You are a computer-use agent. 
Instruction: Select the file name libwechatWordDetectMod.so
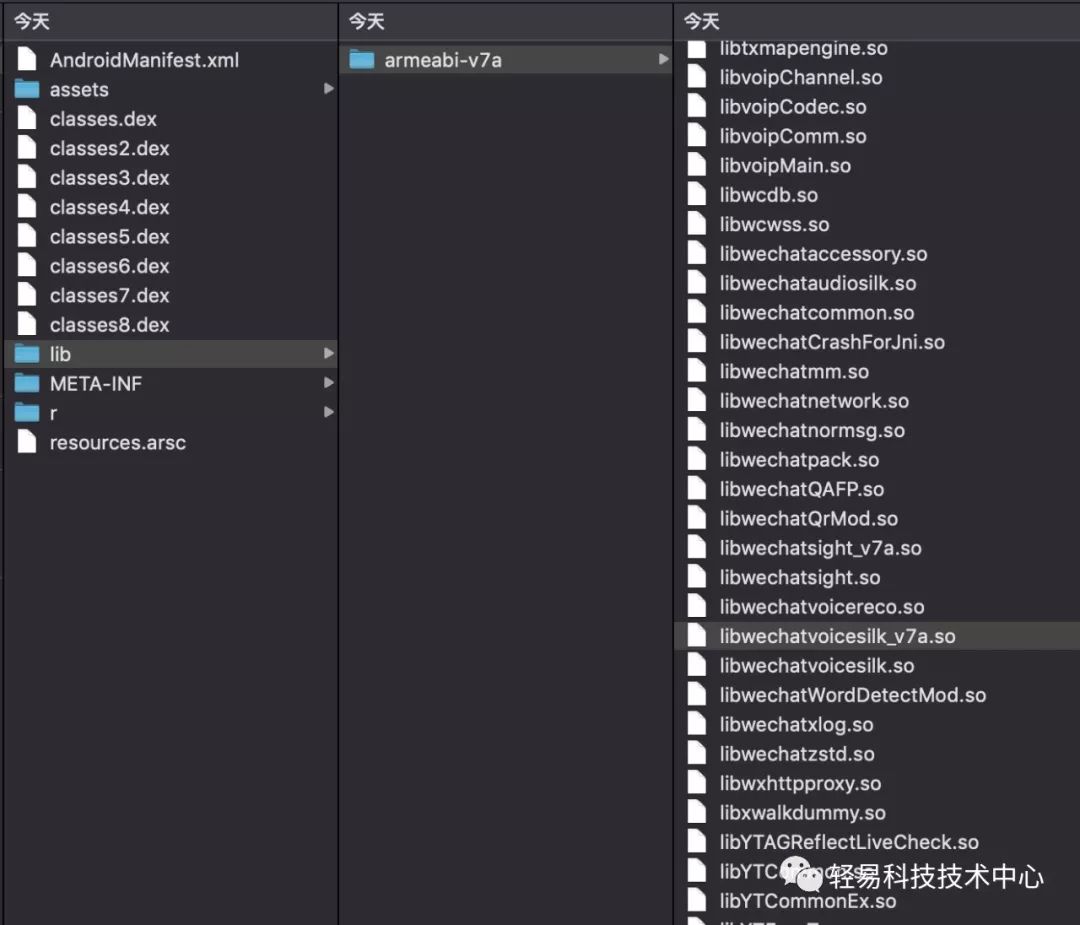click(x=853, y=695)
